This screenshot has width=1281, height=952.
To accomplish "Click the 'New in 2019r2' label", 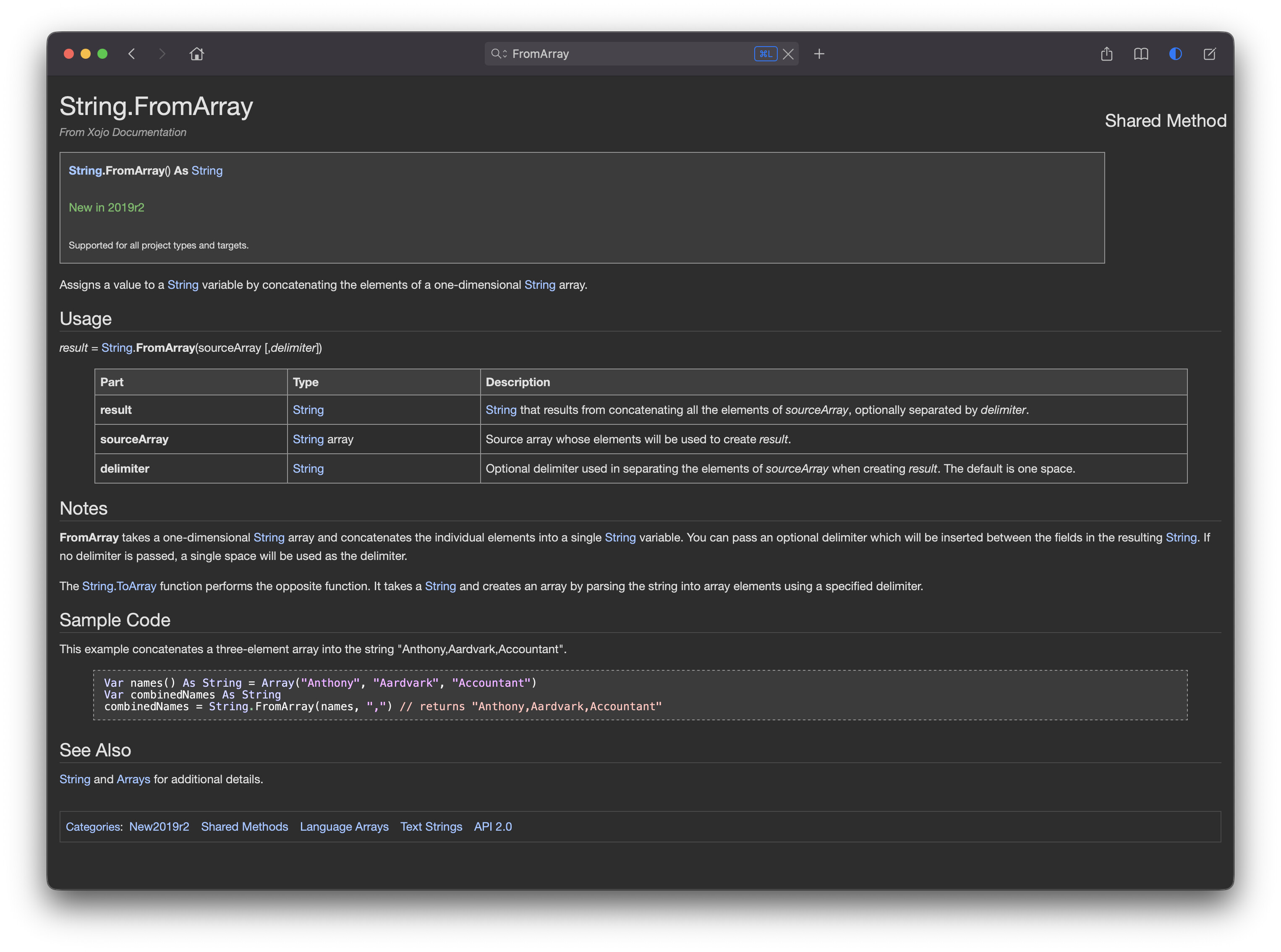I will [x=107, y=207].
